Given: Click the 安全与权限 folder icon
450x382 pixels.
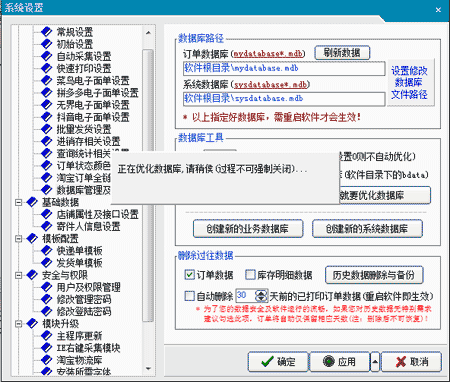Looking at the screenshot, I should 32,275.
